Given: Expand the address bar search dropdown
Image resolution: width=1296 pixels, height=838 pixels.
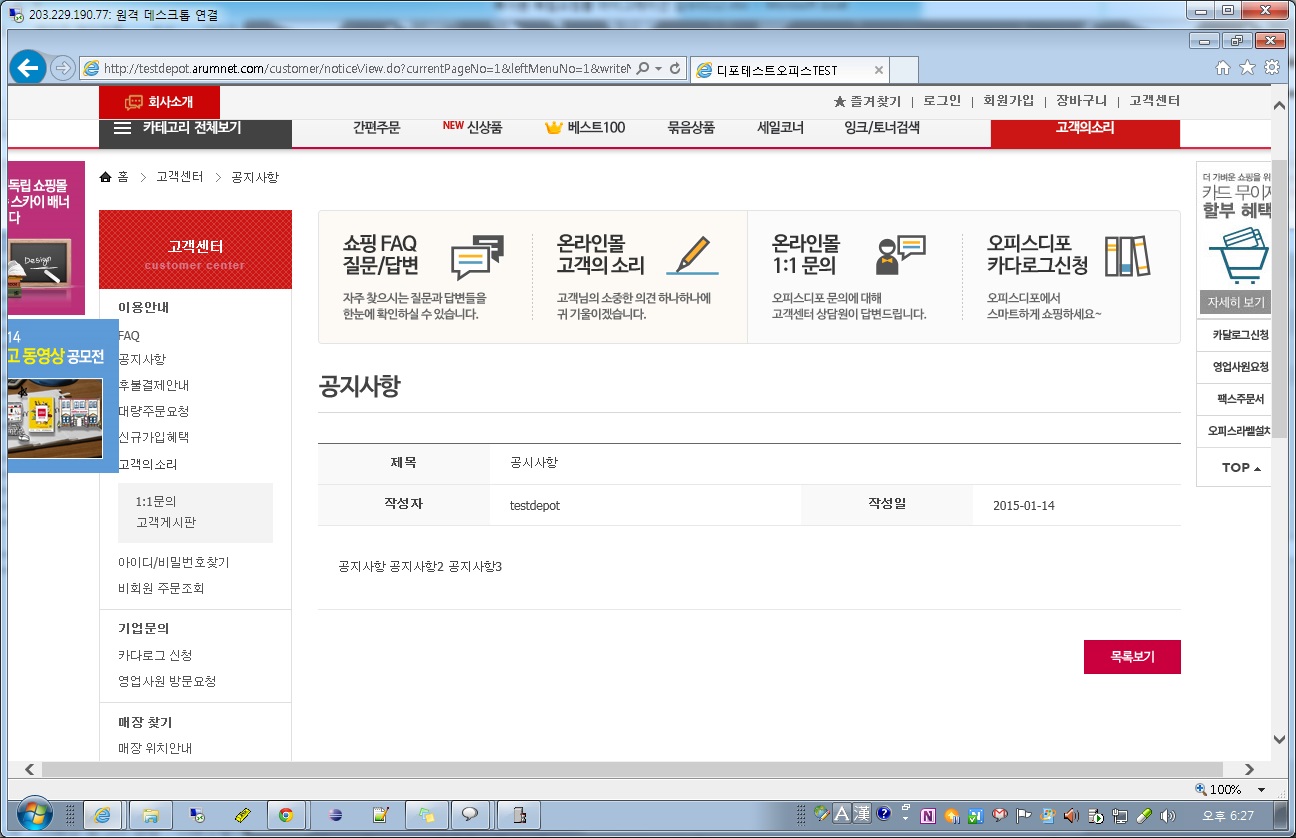Looking at the screenshot, I should click(658, 69).
